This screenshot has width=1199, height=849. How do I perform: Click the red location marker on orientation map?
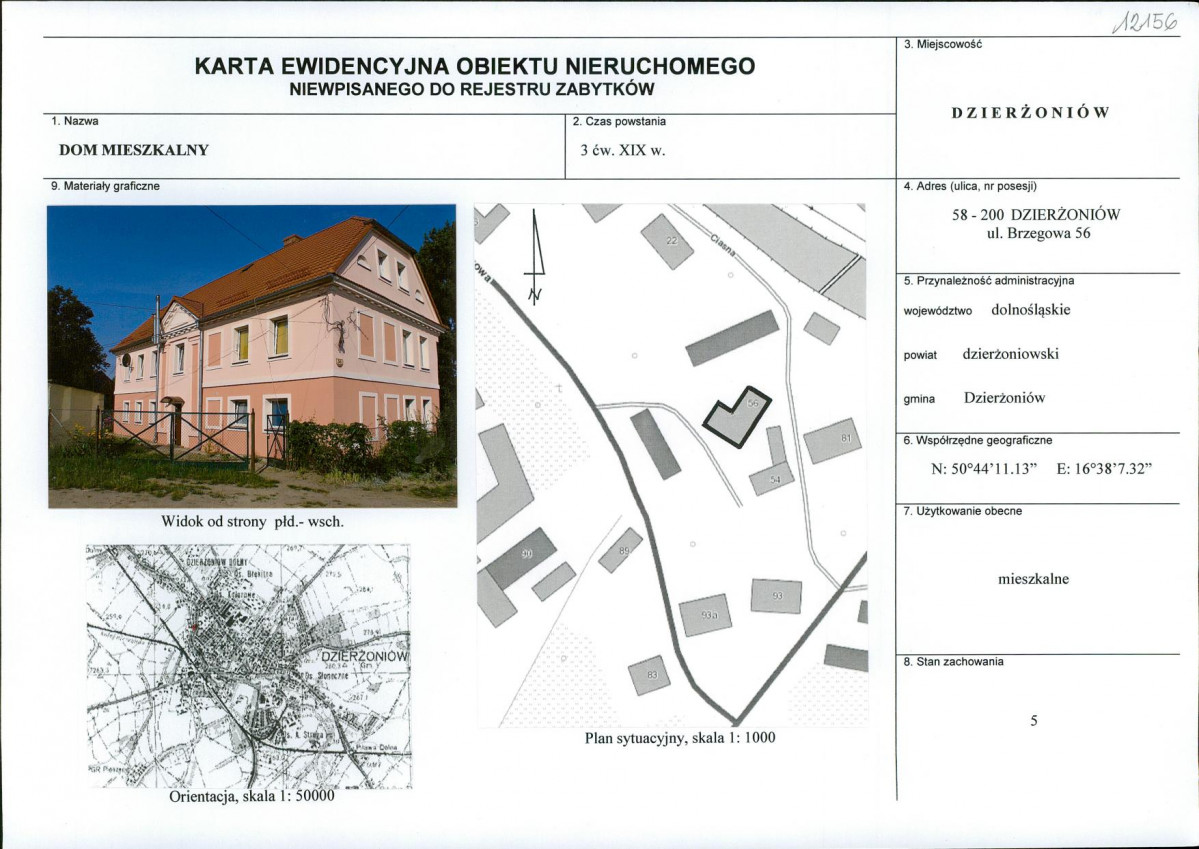point(195,627)
